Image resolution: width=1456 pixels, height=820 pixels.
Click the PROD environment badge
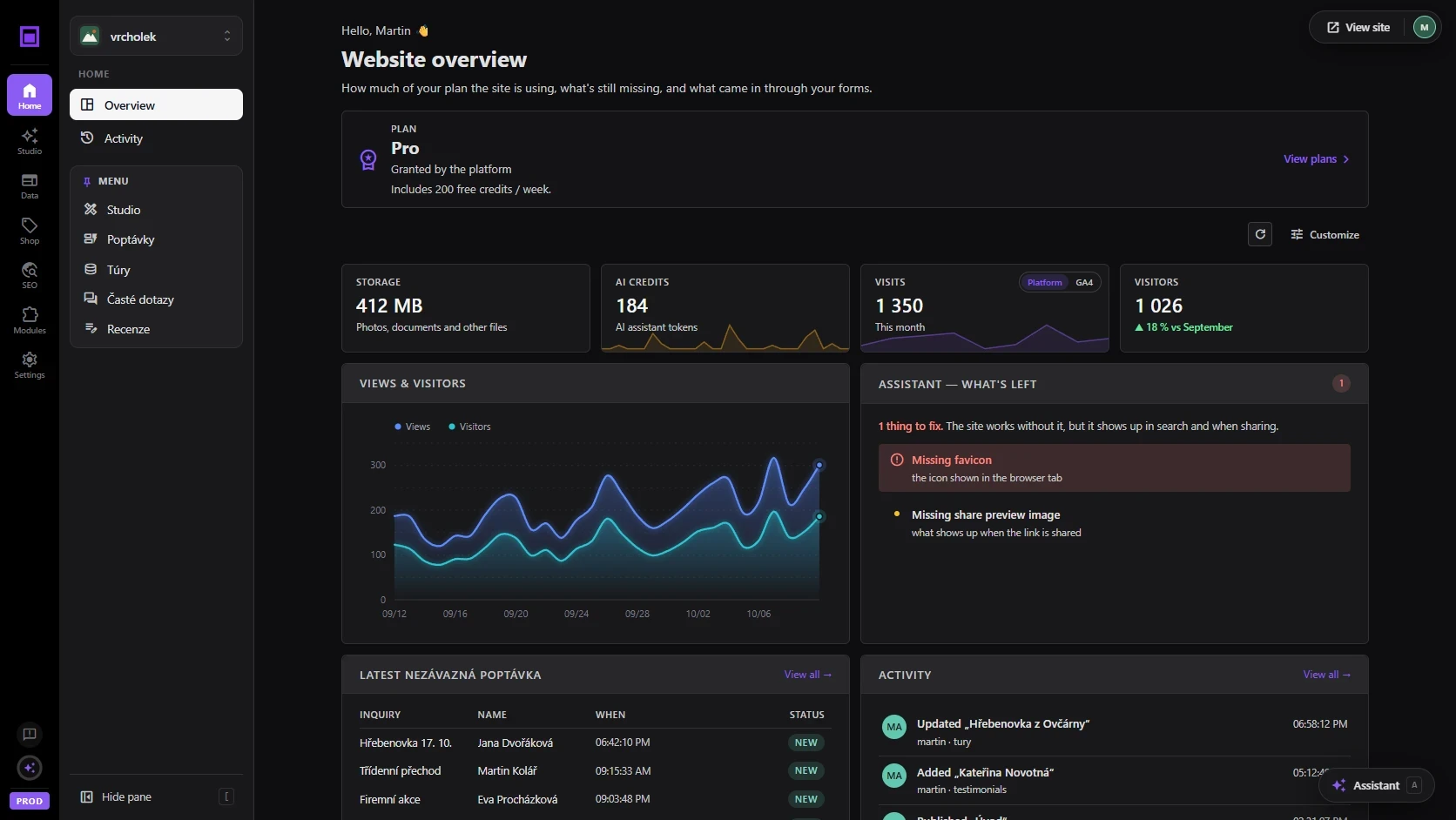click(30, 801)
